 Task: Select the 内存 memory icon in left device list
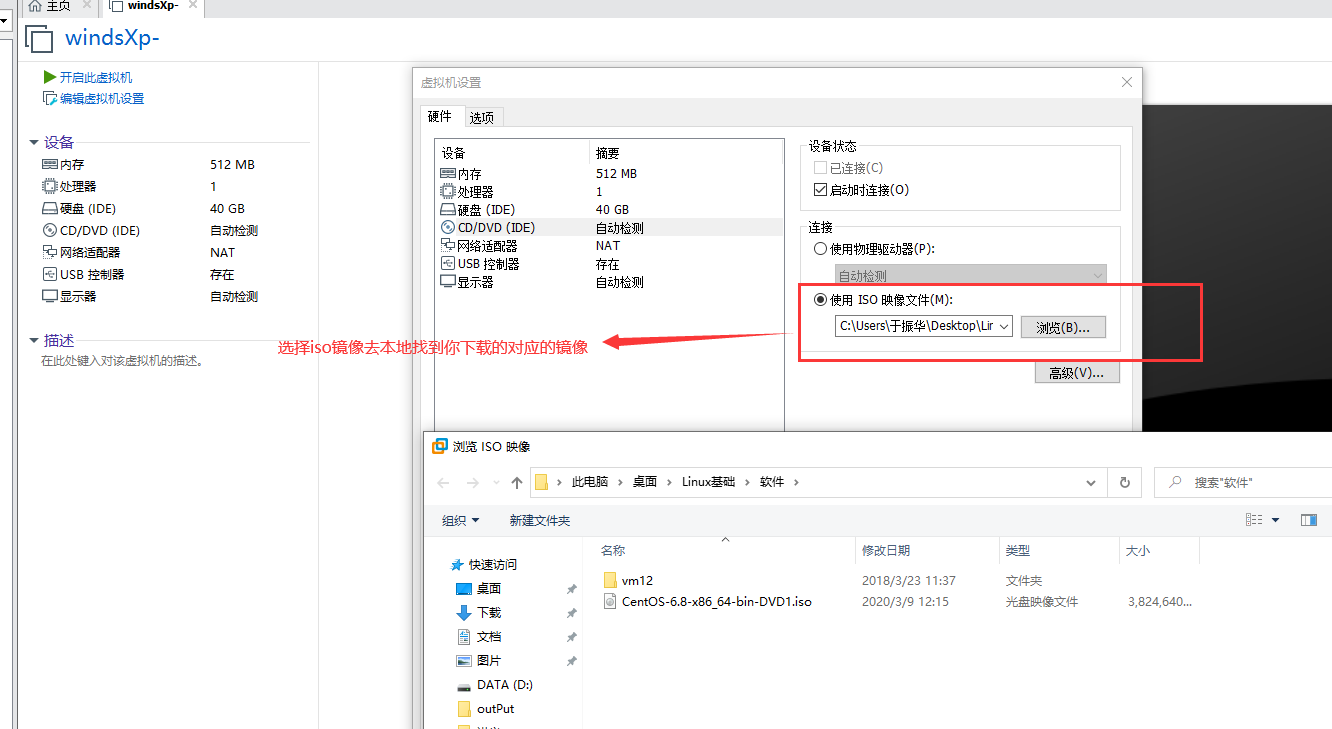click(50, 164)
